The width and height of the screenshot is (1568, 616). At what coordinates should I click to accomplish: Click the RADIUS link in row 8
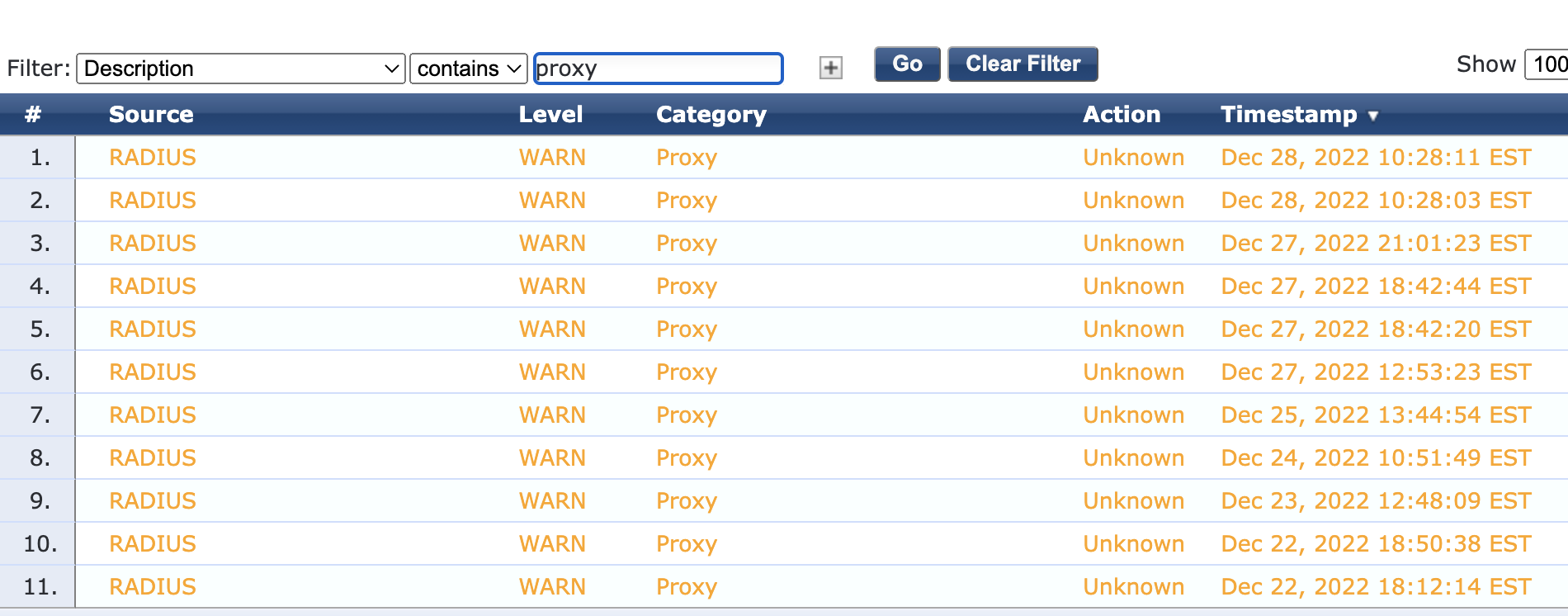[x=153, y=457]
